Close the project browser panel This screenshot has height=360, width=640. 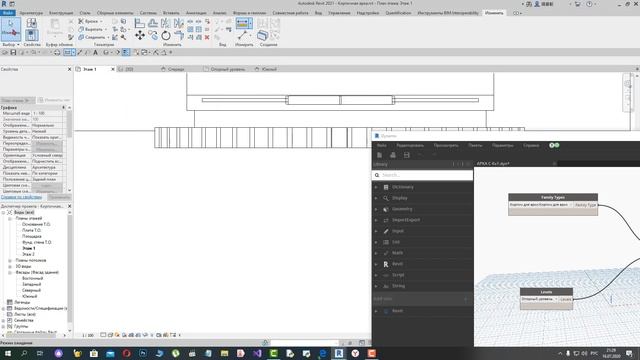click(69, 206)
